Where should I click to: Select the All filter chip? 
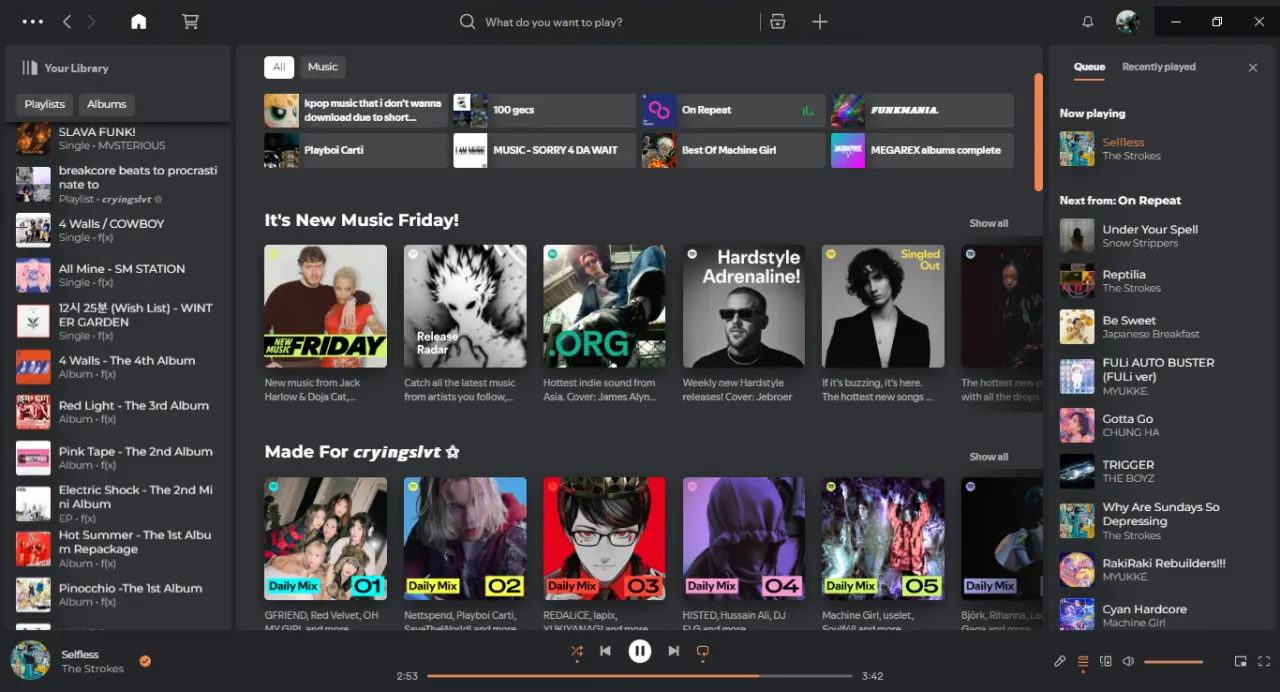coord(279,67)
